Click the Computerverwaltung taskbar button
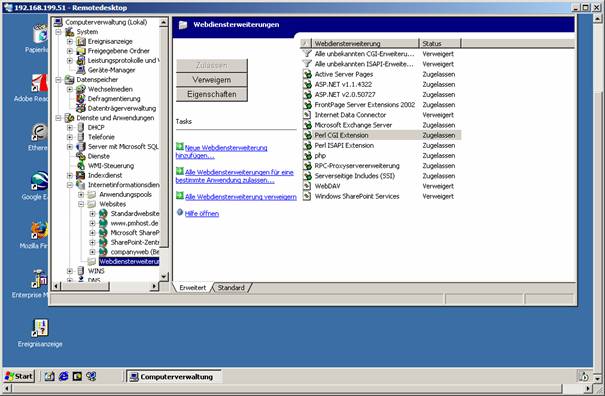 174,377
